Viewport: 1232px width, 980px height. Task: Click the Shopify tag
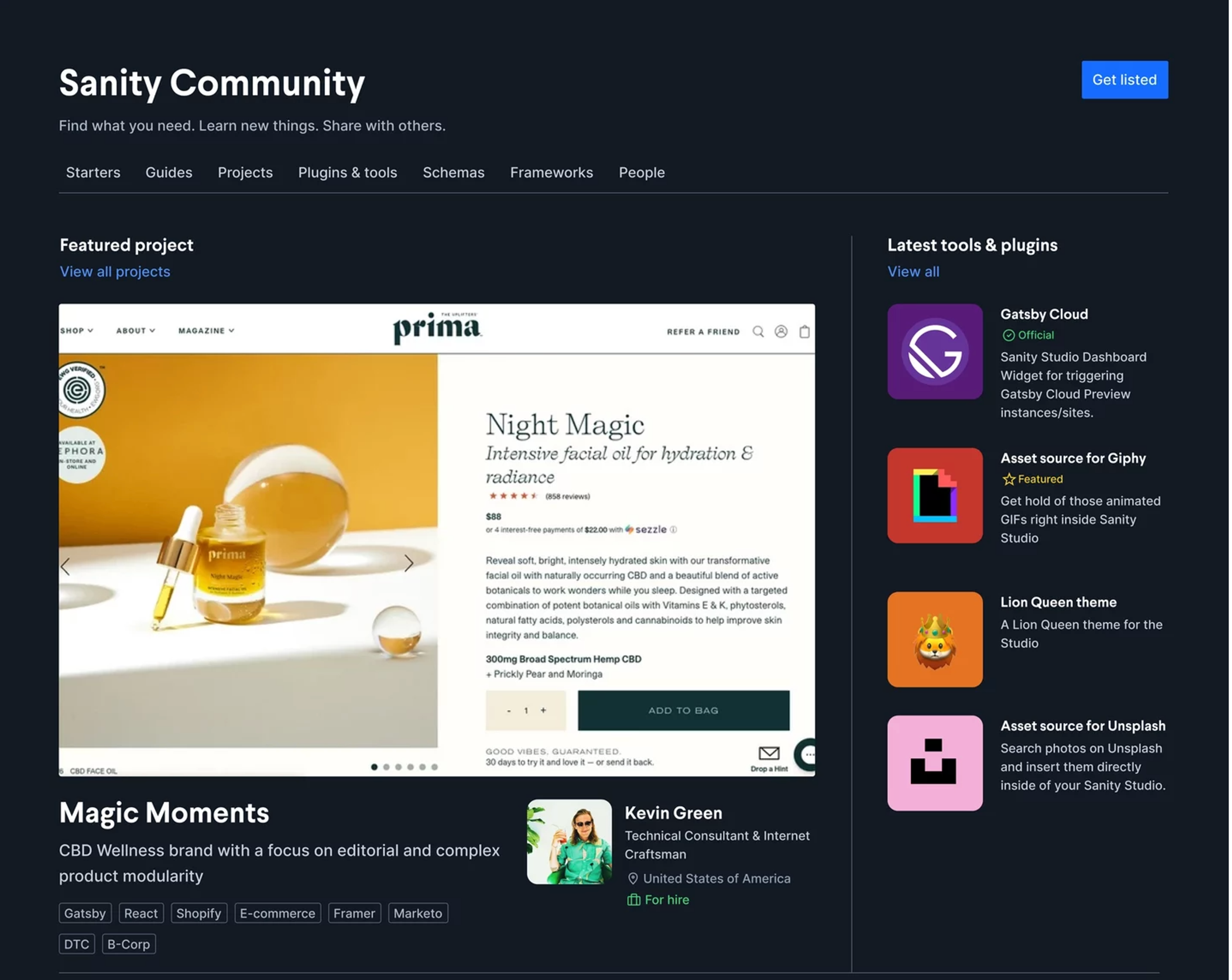tap(199, 913)
